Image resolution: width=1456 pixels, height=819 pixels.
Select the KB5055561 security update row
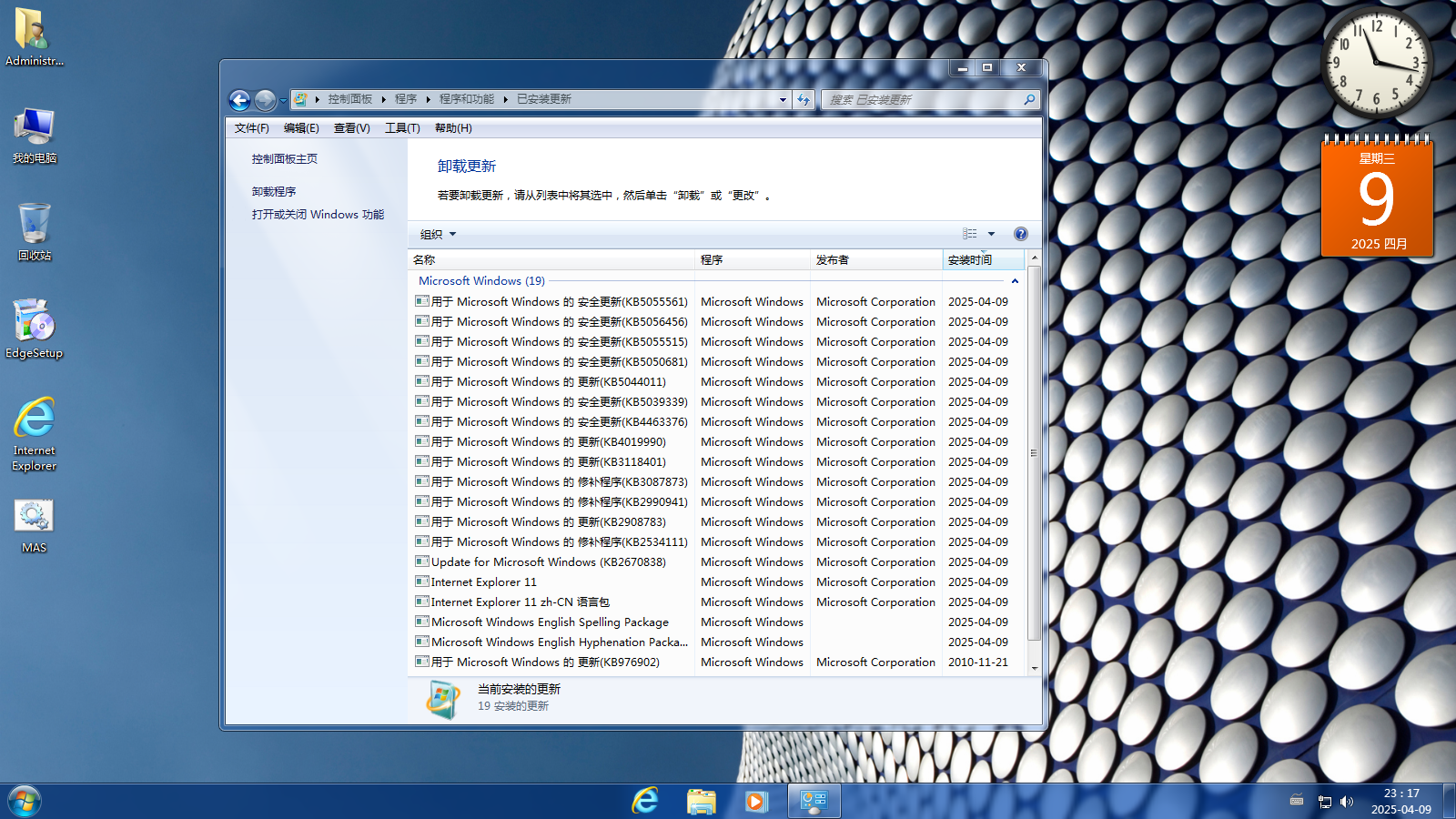[x=717, y=302]
